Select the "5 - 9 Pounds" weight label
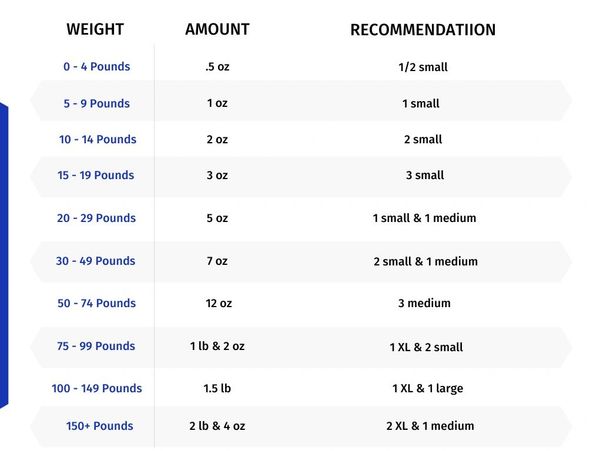Viewport: 600px width, 451px height. point(96,103)
